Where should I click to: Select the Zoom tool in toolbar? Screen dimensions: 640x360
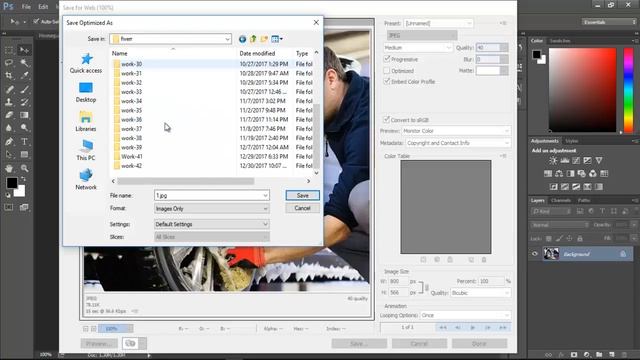(x=24, y=168)
